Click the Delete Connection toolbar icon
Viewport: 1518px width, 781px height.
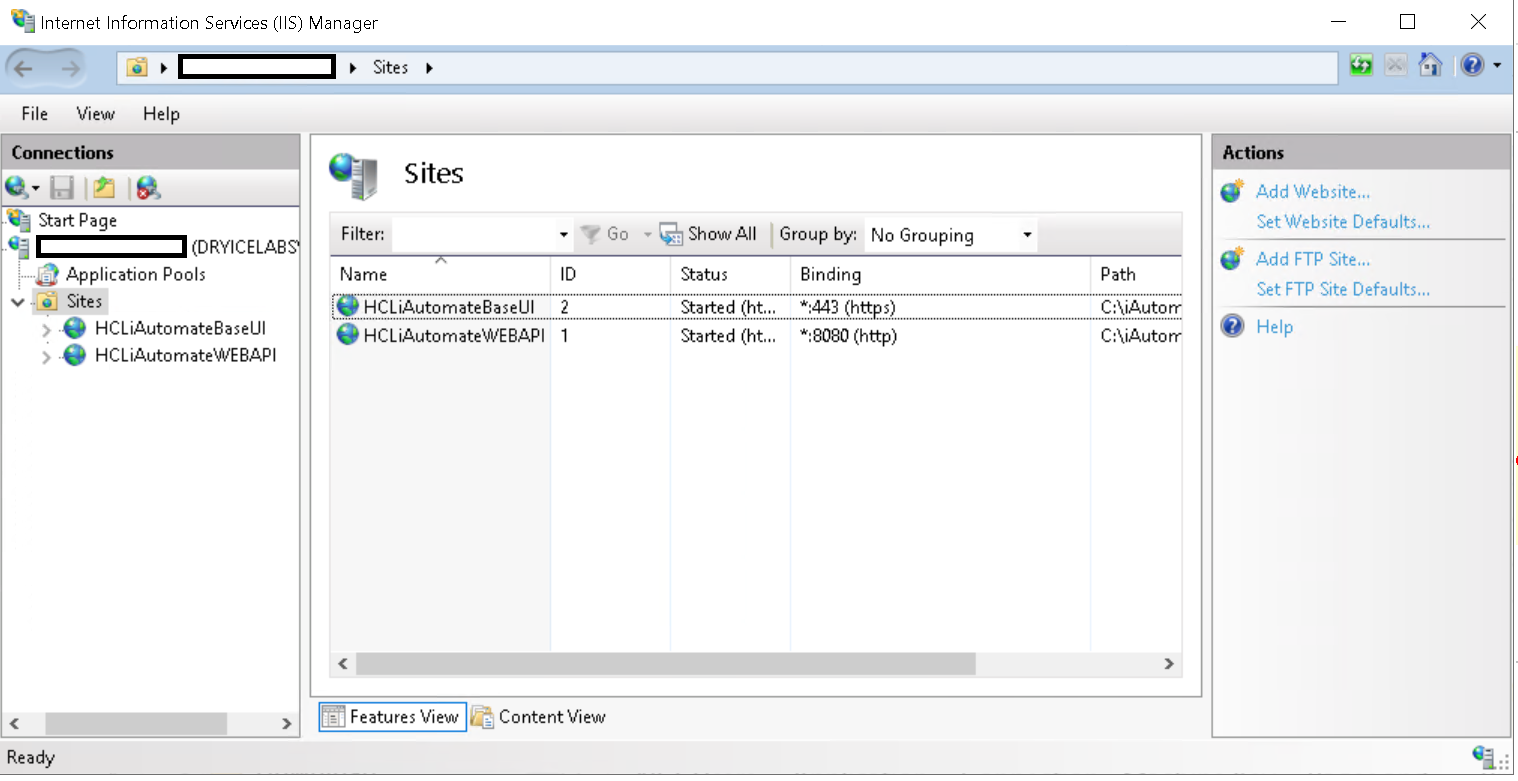pyautogui.click(x=148, y=187)
